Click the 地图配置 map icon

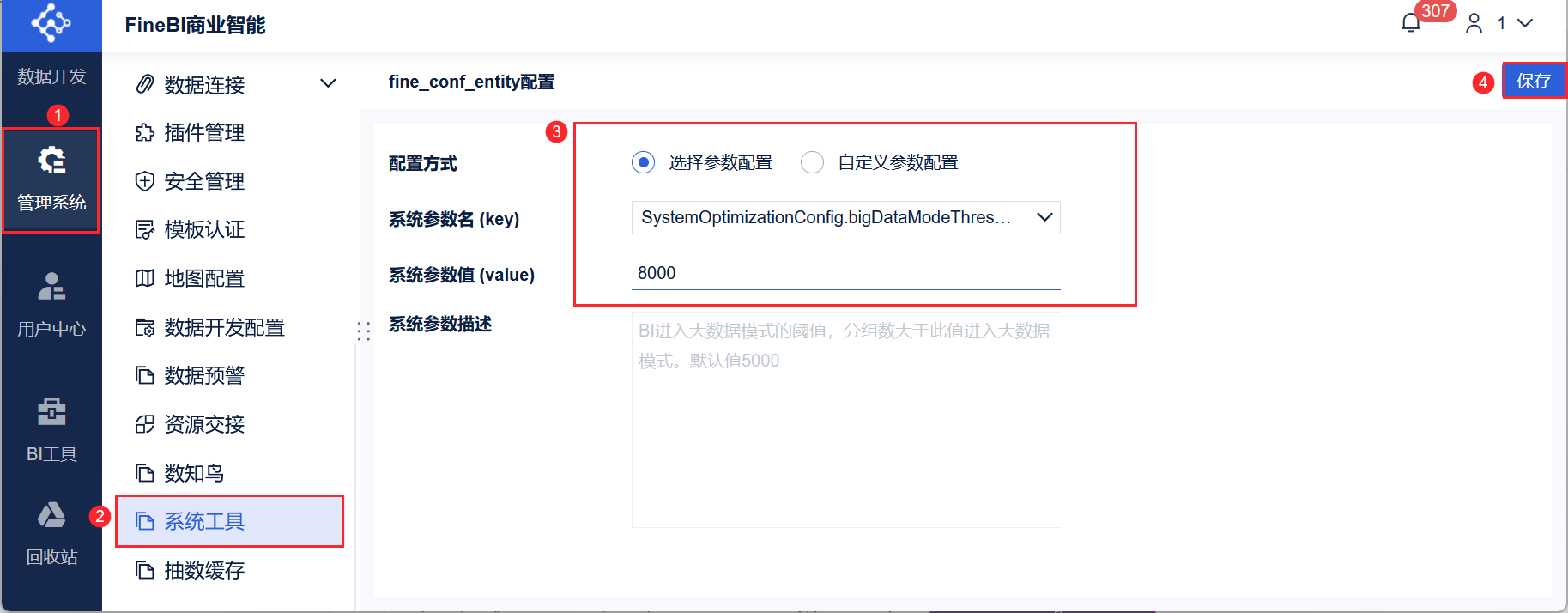pos(145,278)
